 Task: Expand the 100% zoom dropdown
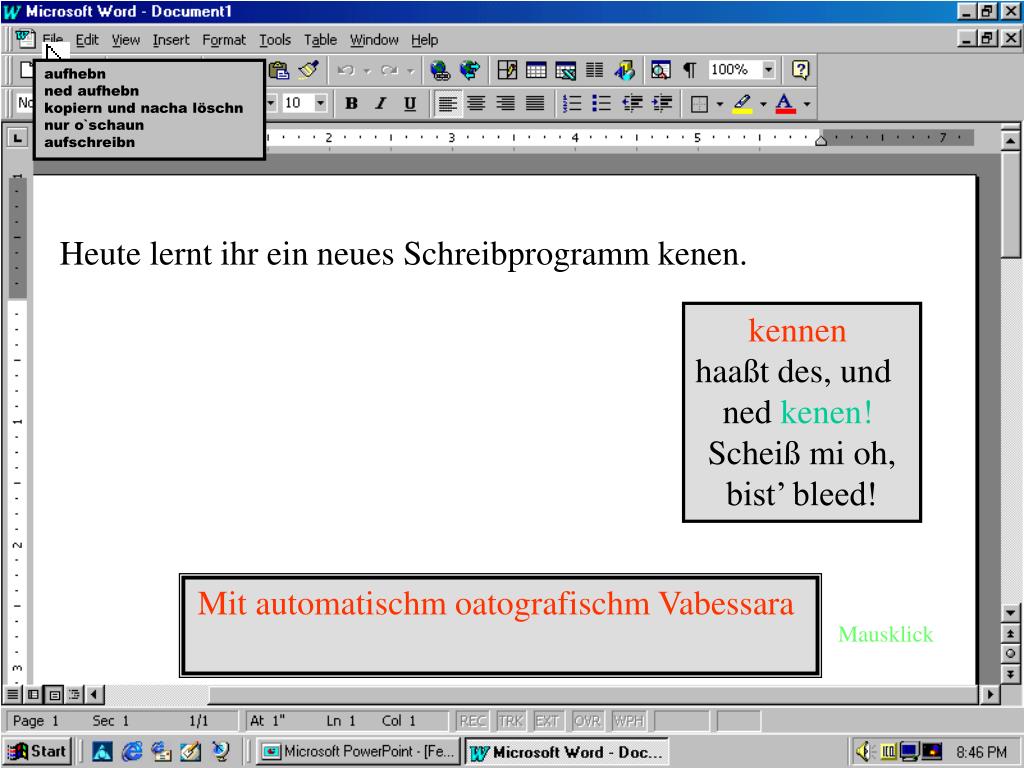(x=769, y=69)
